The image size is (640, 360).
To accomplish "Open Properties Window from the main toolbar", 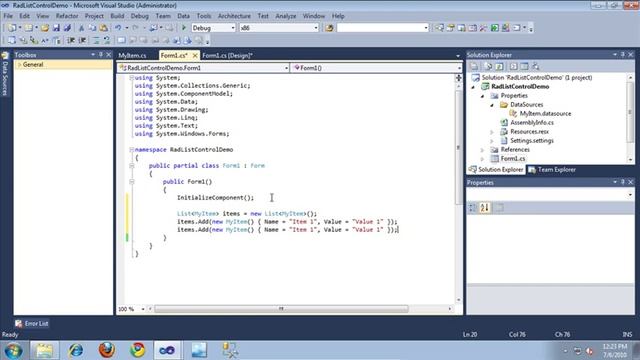I will pyautogui.click(x=450, y=28).
